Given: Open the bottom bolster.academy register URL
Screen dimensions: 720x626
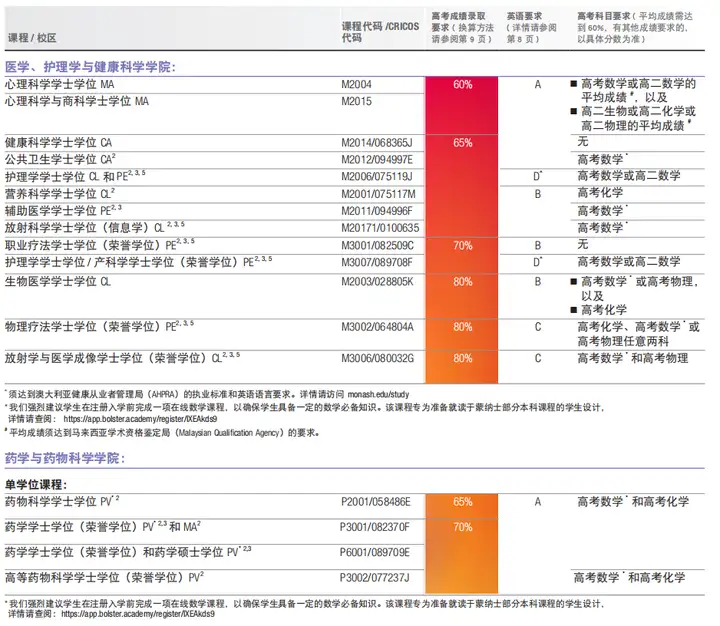Looking at the screenshot, I should (138, 614).
